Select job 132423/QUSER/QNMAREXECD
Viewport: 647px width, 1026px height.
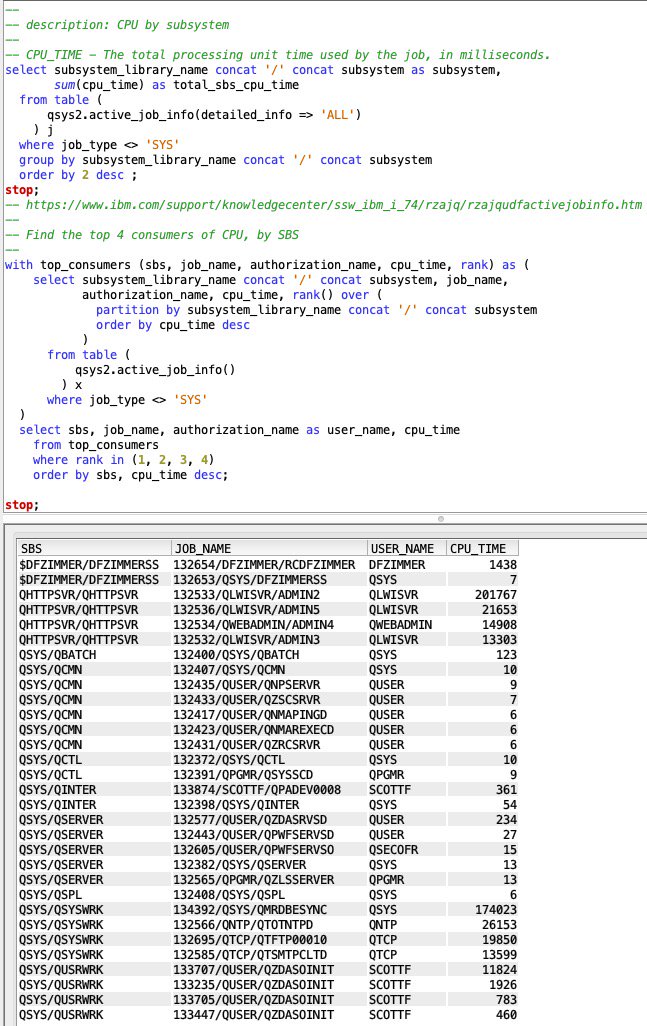pyautogui.click(x=253, y=730)
